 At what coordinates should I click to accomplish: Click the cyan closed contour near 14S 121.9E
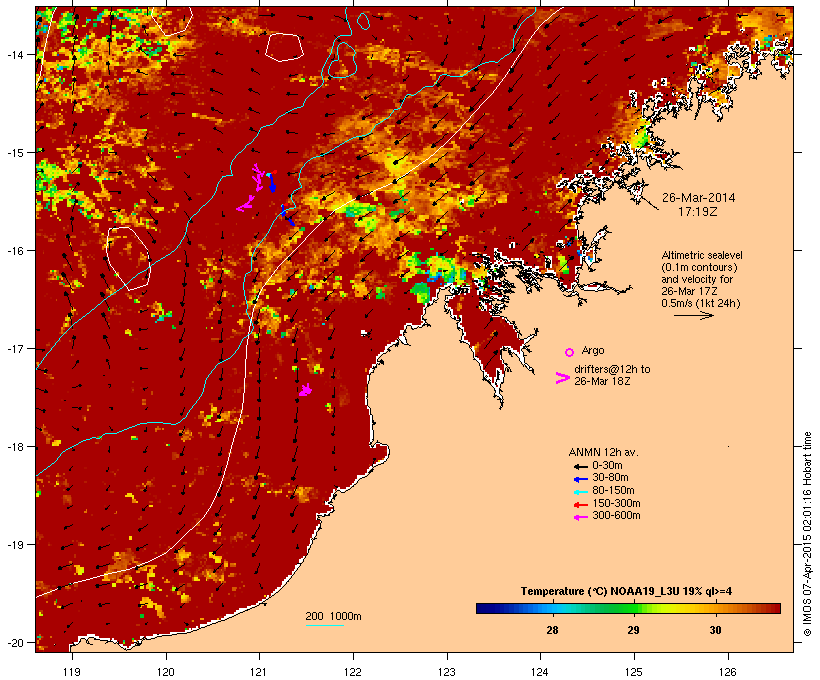[343, 60]
